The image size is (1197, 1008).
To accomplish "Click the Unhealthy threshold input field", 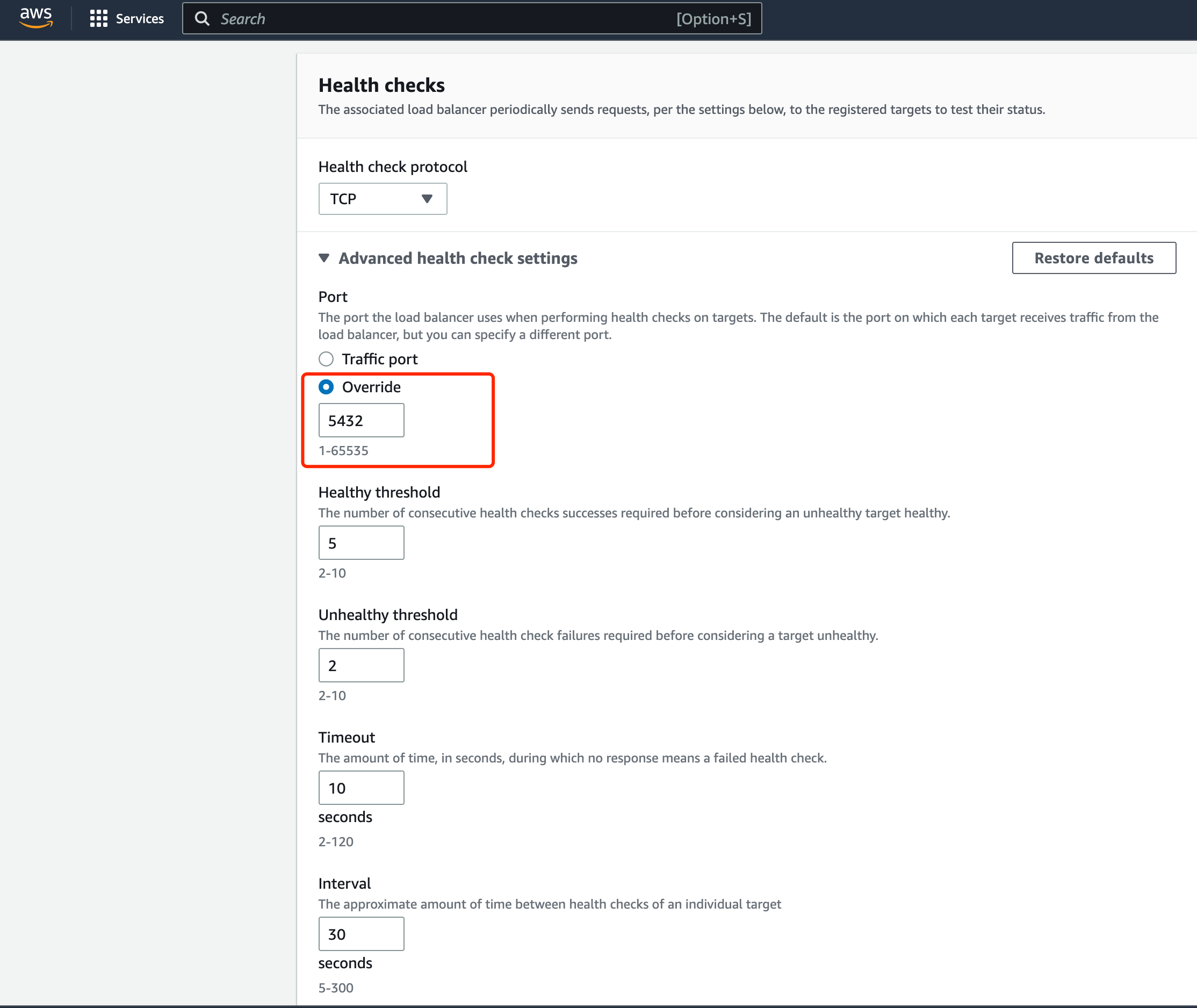I will pyautogui.click(x=361, y=665).
